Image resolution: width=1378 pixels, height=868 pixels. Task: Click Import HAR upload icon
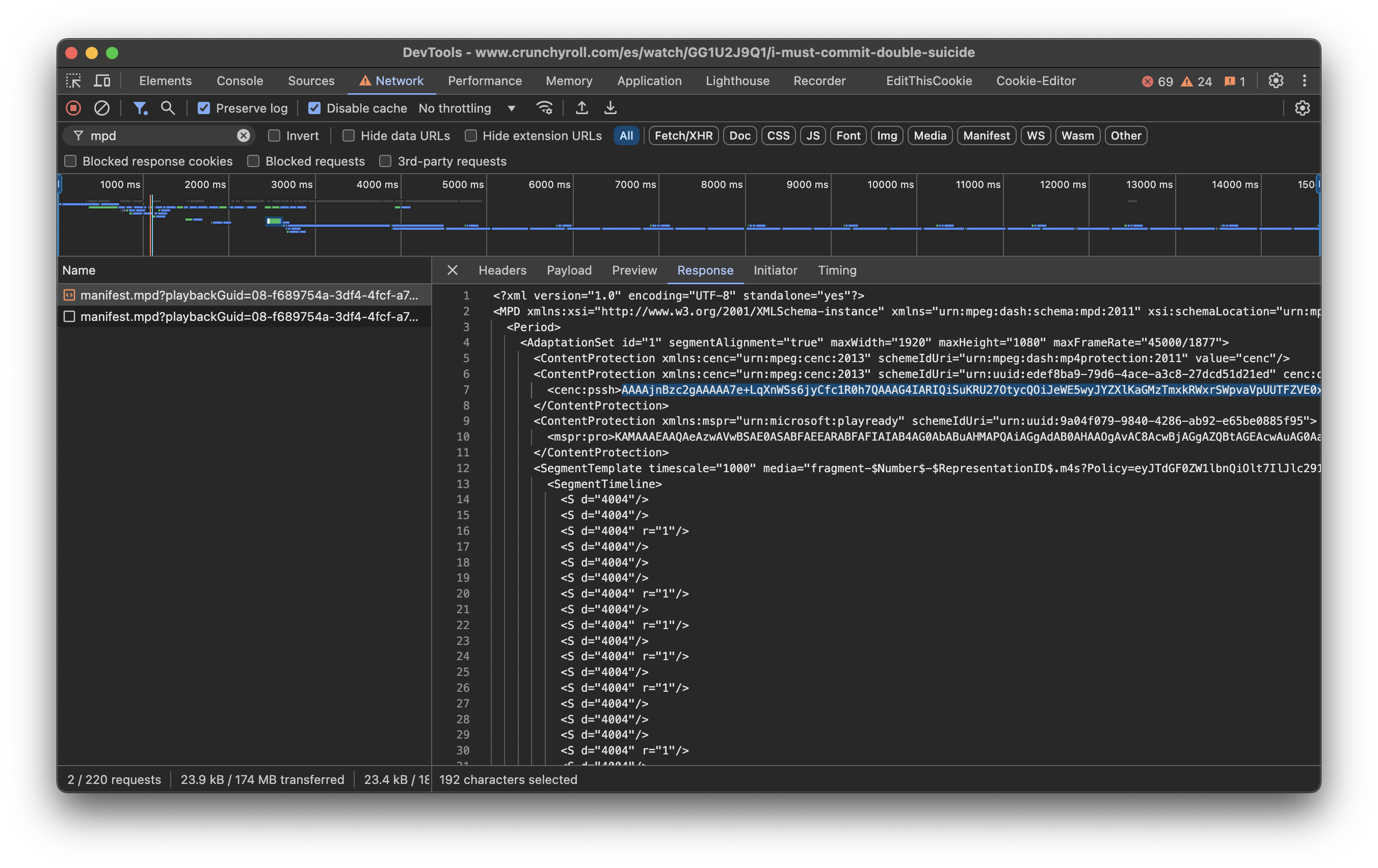[x=581, y=108]
